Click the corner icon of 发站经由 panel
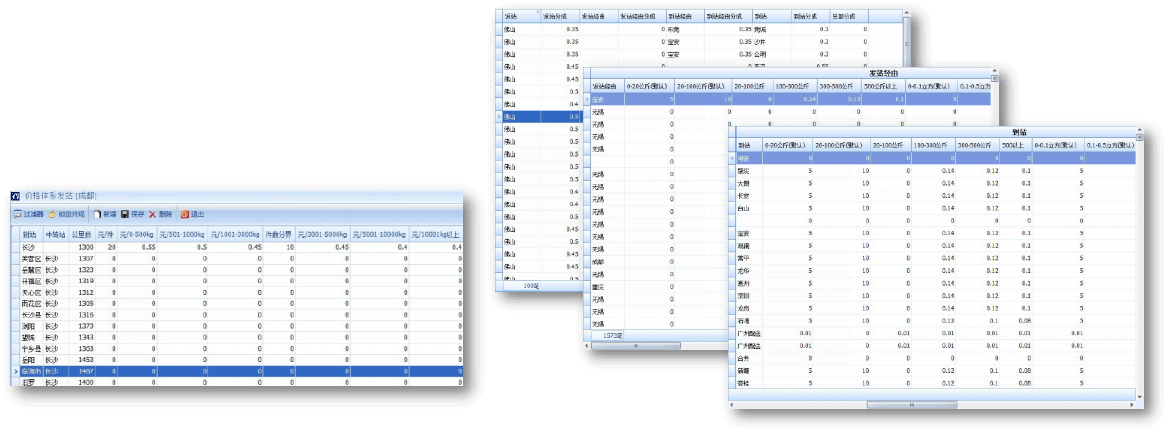Screen dimensions: 1168x432 pos(994,76)
